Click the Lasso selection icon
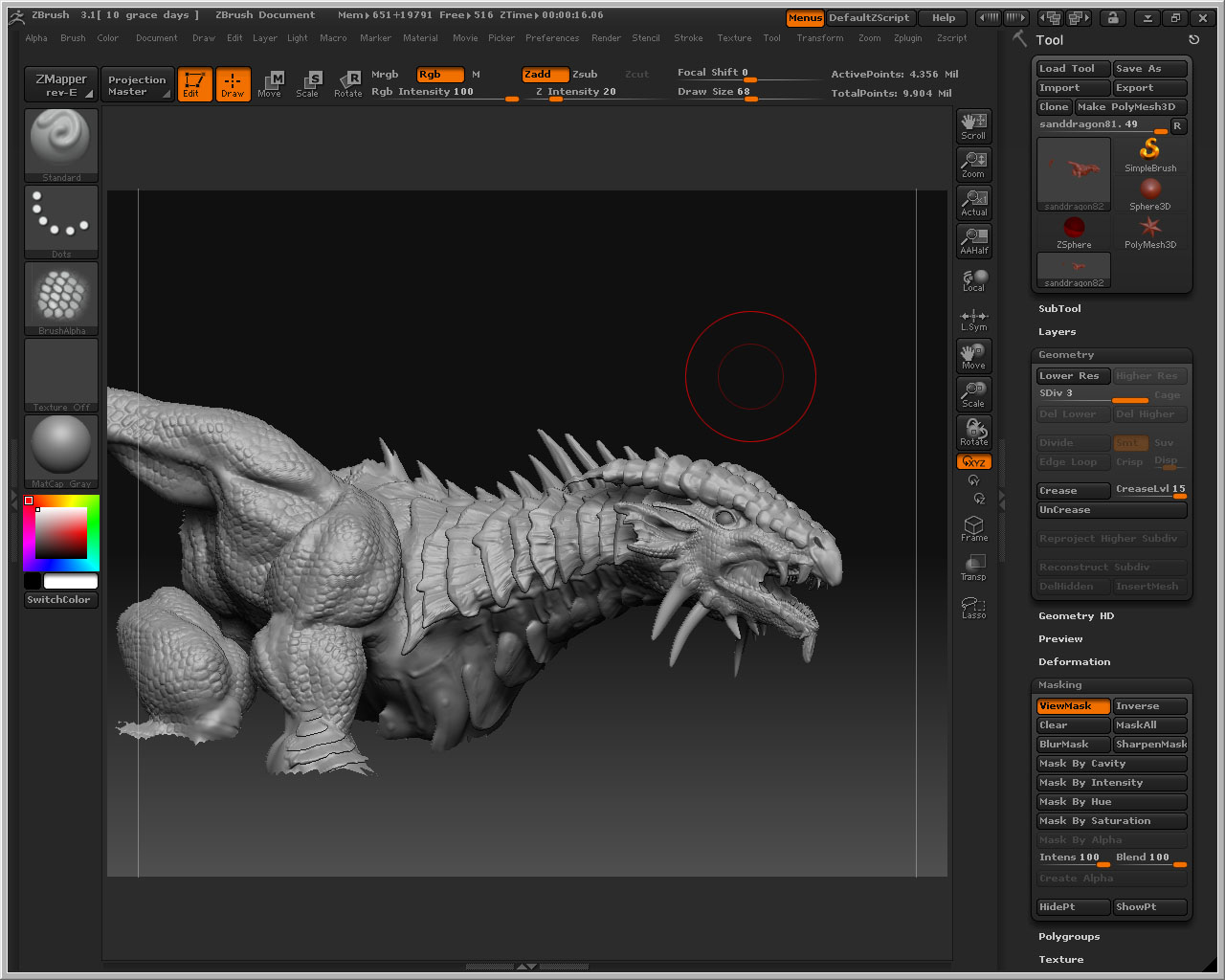This screenshot has width=1225, height=980. [x=973, y=607]
